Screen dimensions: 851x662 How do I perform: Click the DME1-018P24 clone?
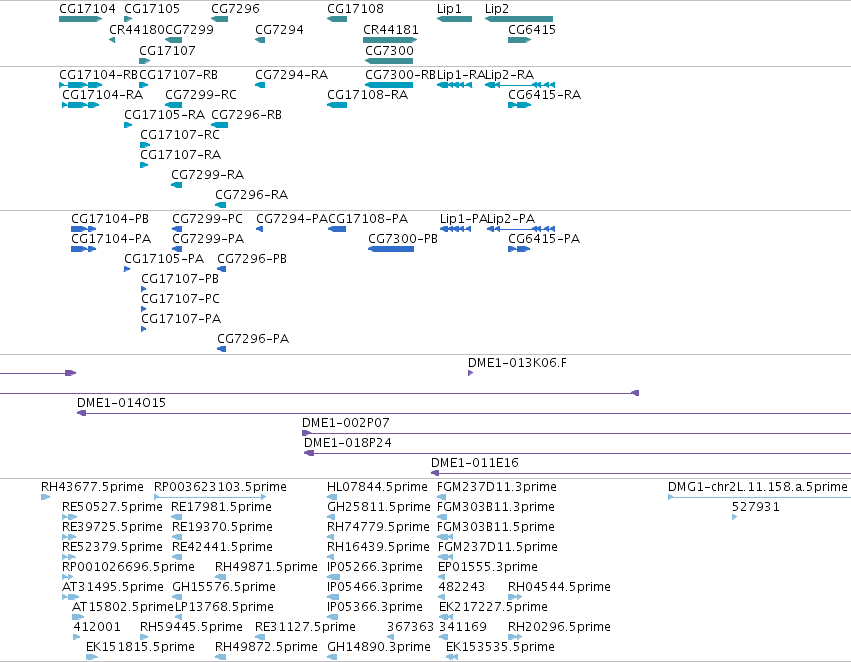[577, 453]
